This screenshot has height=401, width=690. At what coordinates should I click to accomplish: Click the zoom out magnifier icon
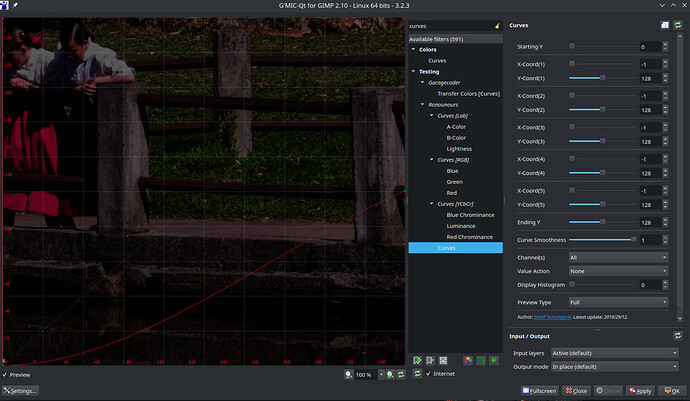(x=347, y=374)
